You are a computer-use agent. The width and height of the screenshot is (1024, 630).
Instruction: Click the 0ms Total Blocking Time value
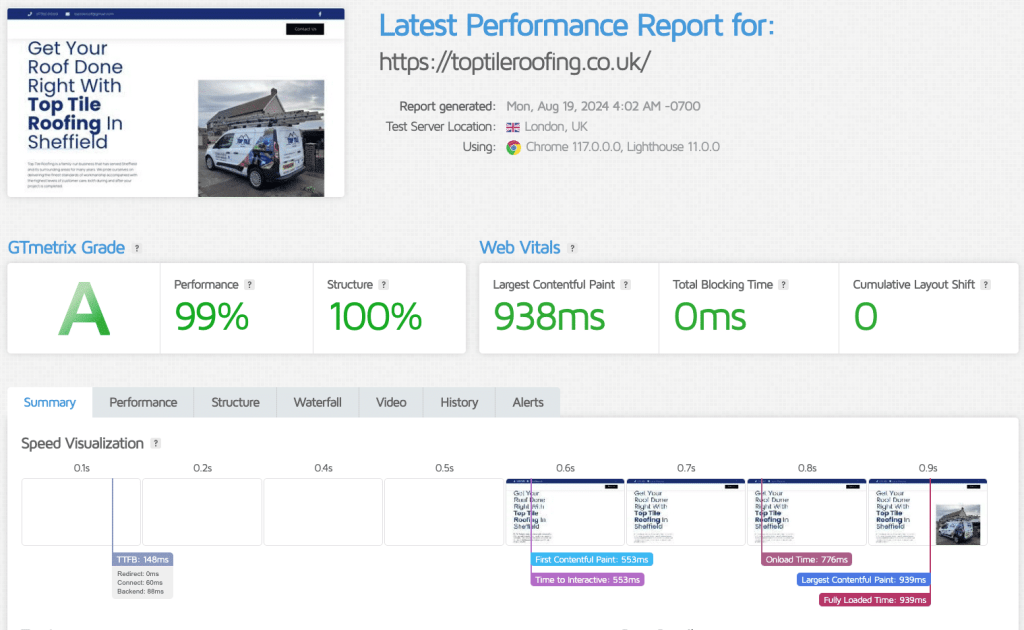pos(709,317)
